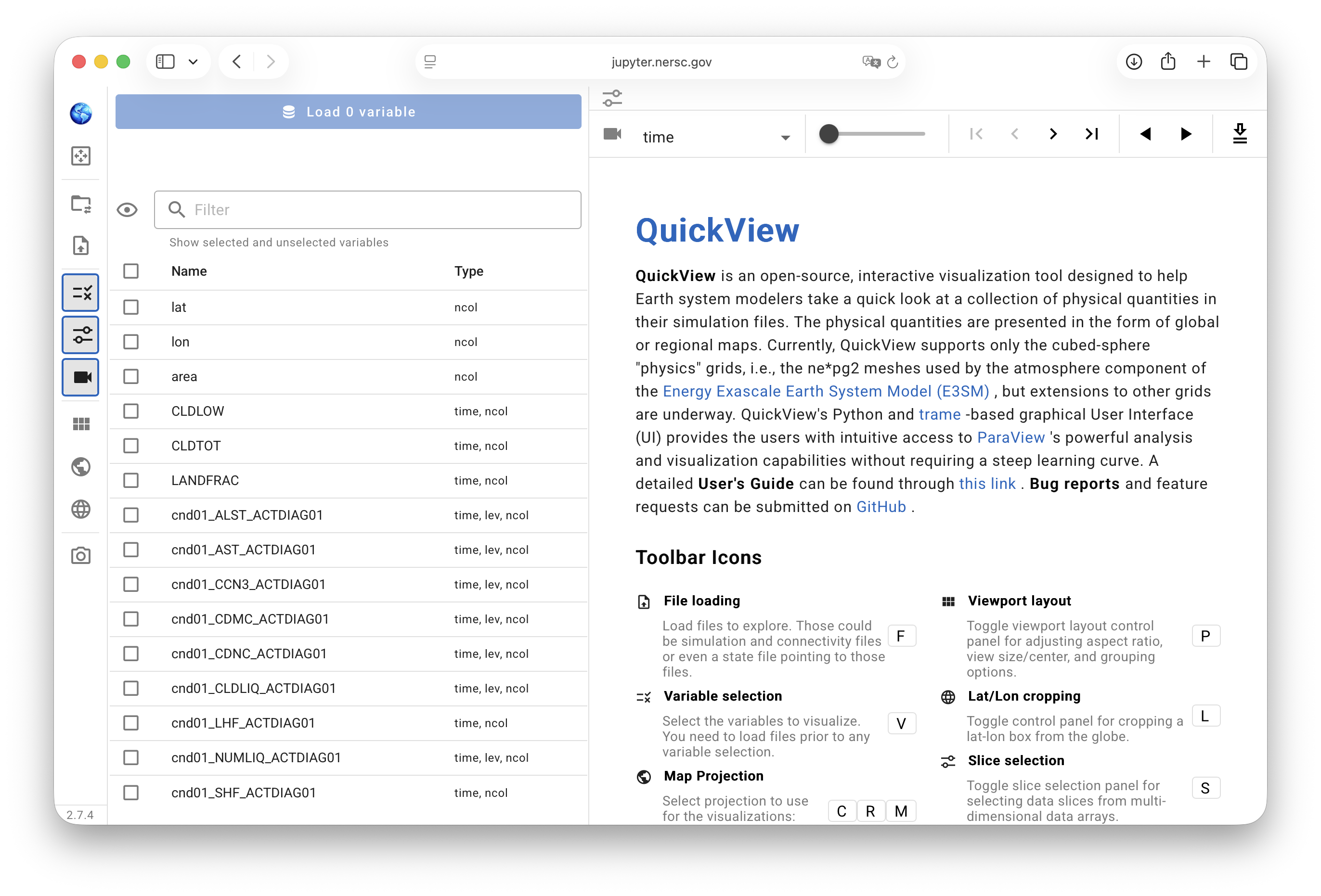Check the select-all header checkbox
Viewport: 1321px width, 896px height.
[131, 271]
